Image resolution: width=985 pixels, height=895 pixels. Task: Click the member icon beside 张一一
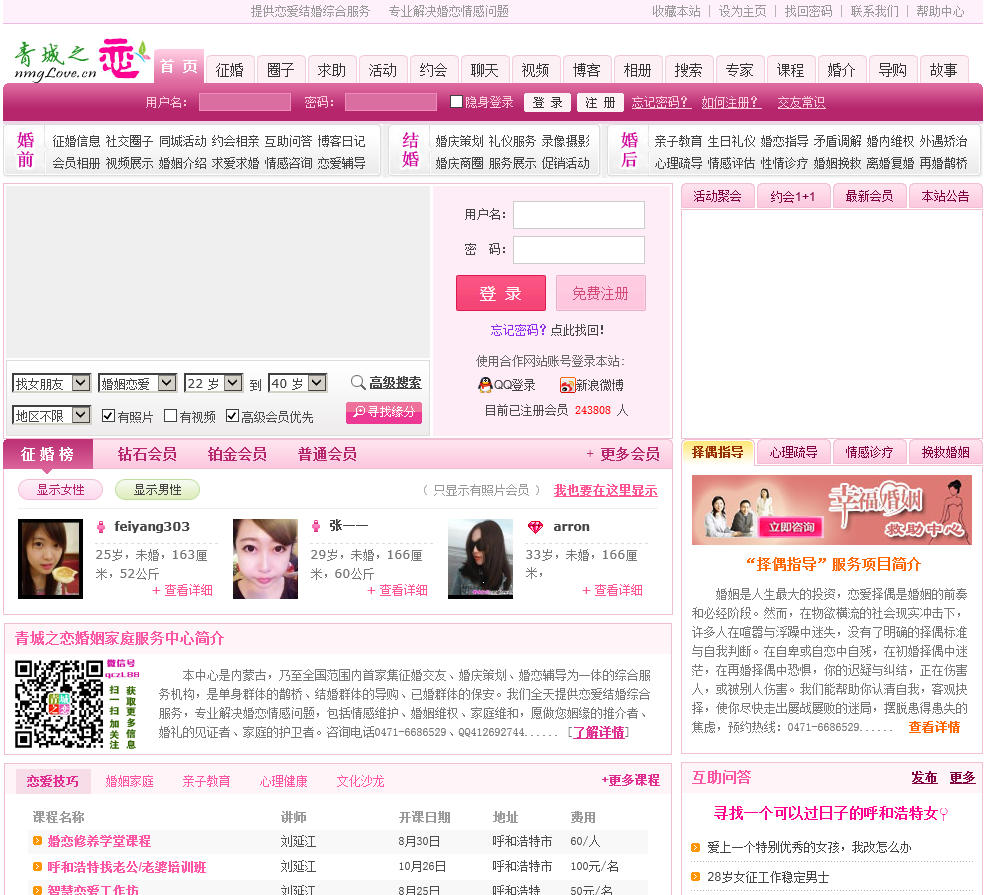click(x=316, y=526)
